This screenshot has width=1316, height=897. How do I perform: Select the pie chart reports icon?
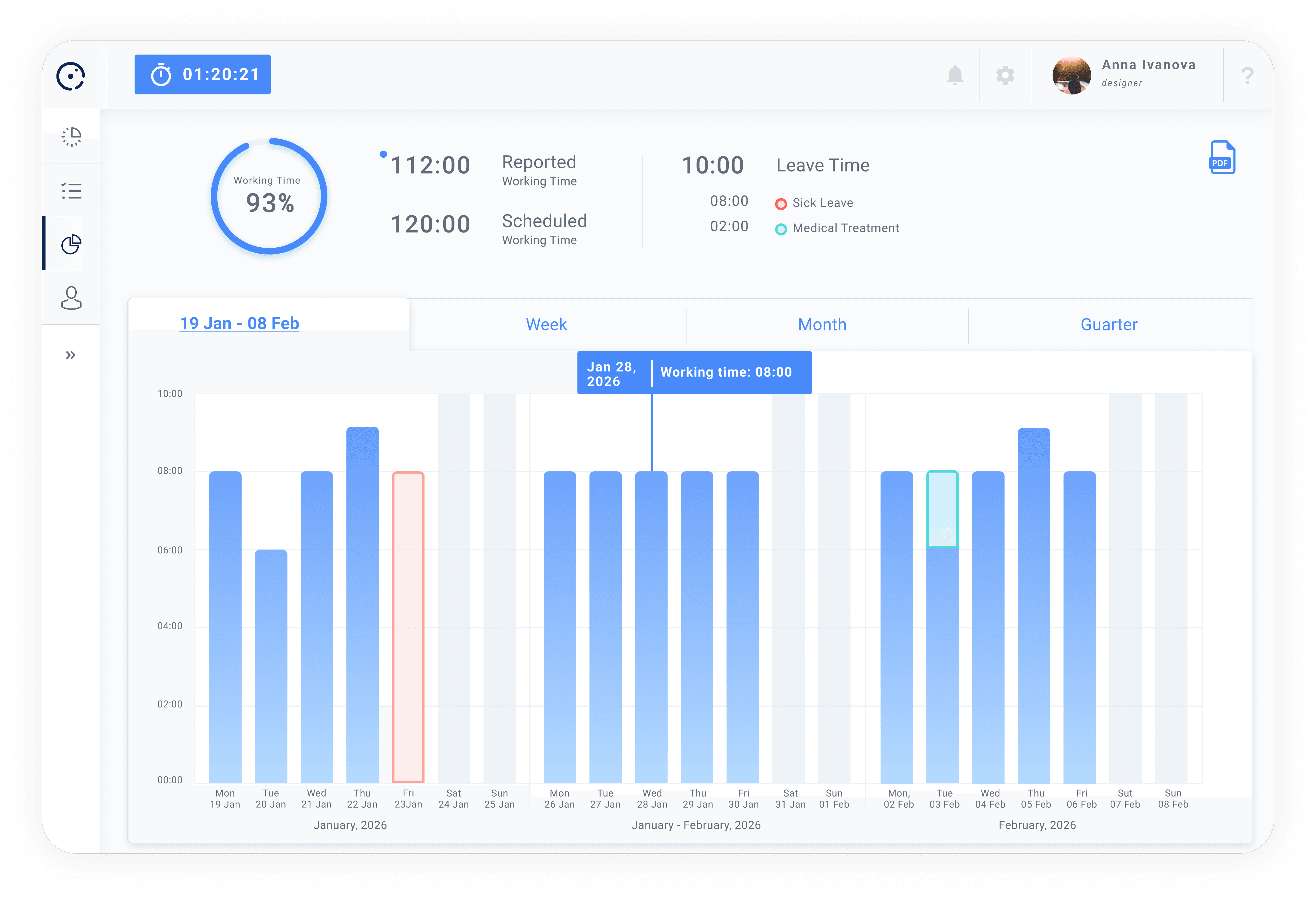click(x=71, y=244)
